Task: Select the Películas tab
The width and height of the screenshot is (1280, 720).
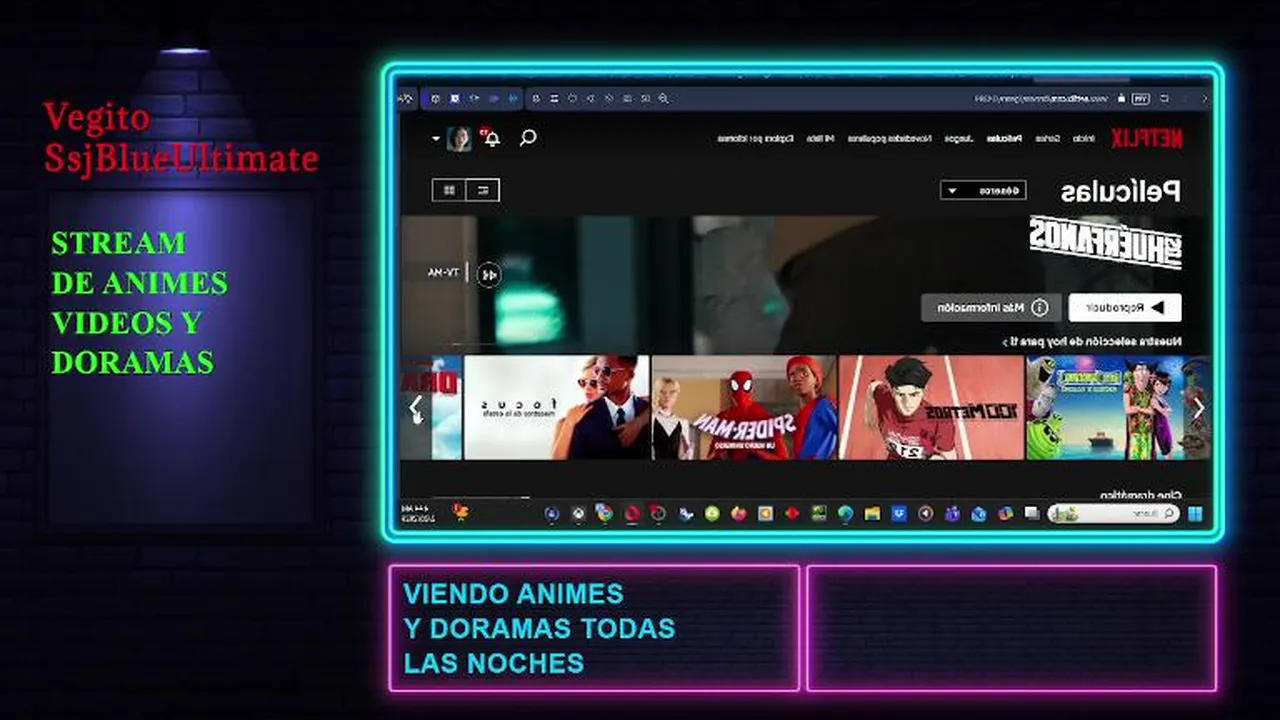Action: (x=1004, y=138)
